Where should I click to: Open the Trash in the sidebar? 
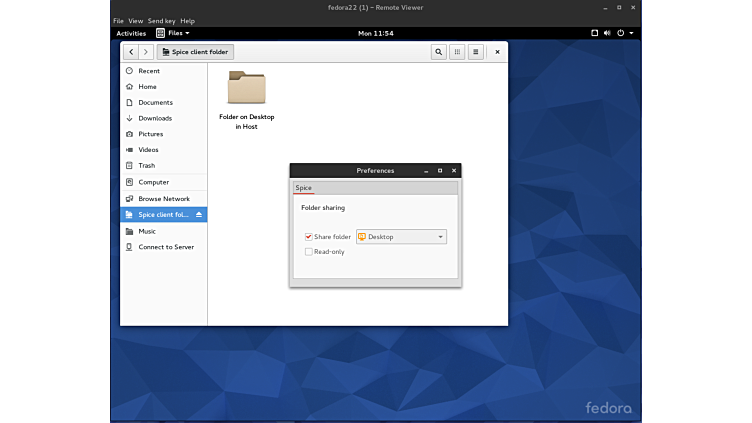coord(146,166)
